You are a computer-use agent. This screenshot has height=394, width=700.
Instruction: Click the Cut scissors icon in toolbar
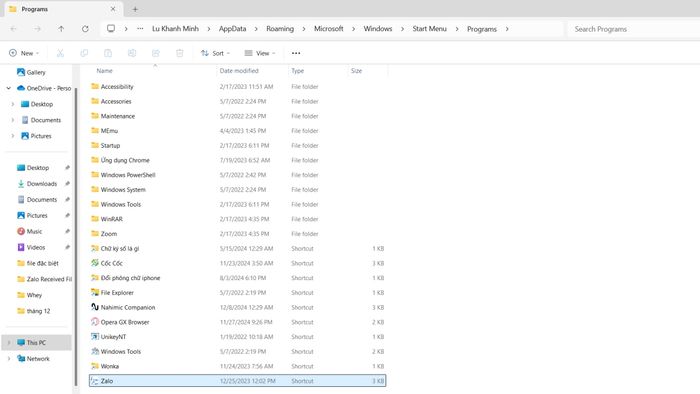tap(60, 53)
